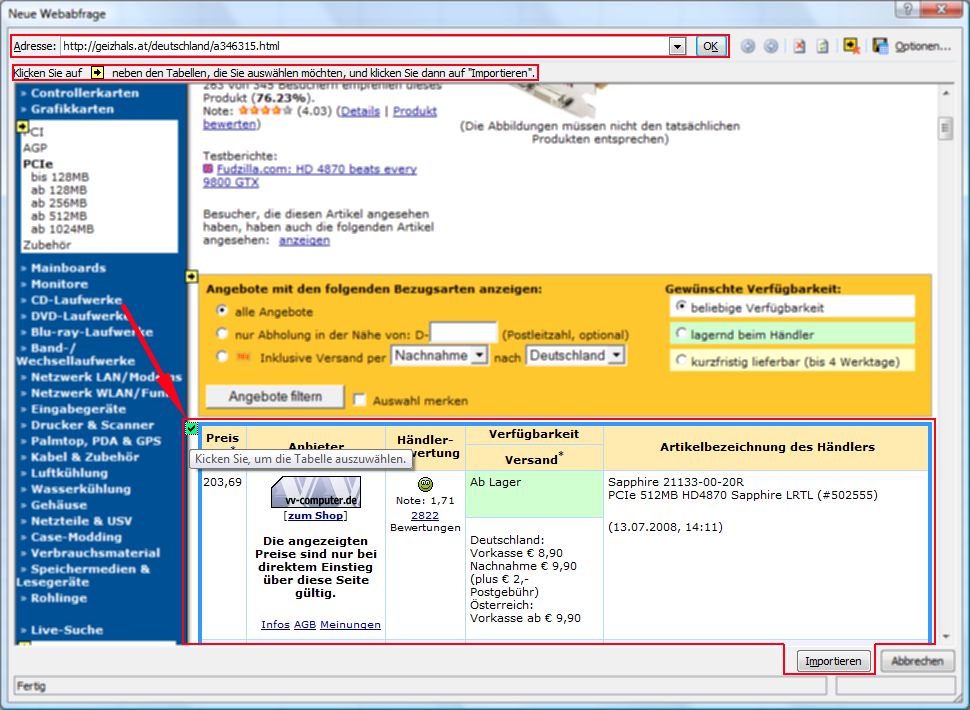Click the 'anzeigen' link
The height and width of the screenshot is (710, 970).
(304, 241)
